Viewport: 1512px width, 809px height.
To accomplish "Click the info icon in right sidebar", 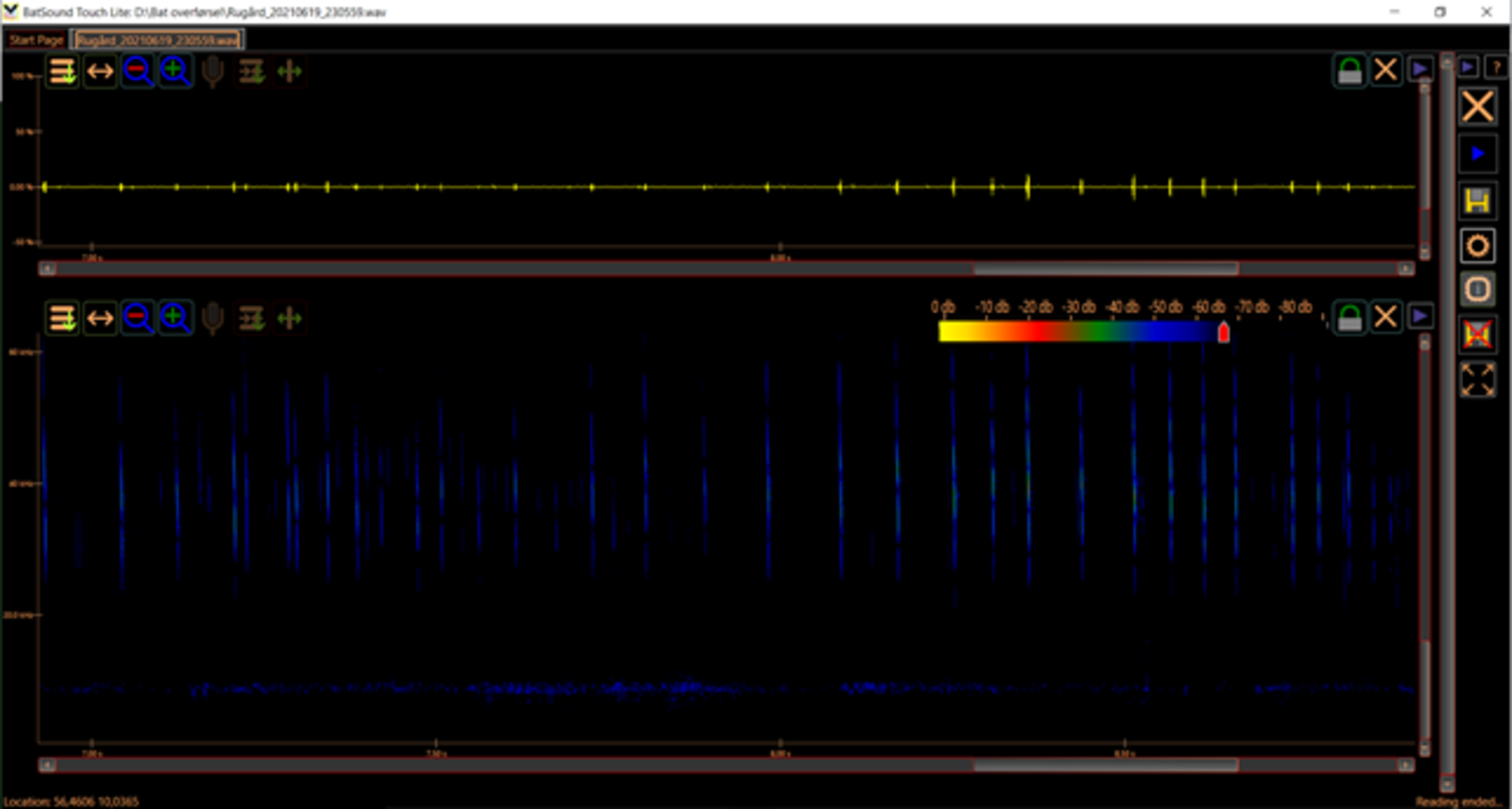I will coord(1477,290).
